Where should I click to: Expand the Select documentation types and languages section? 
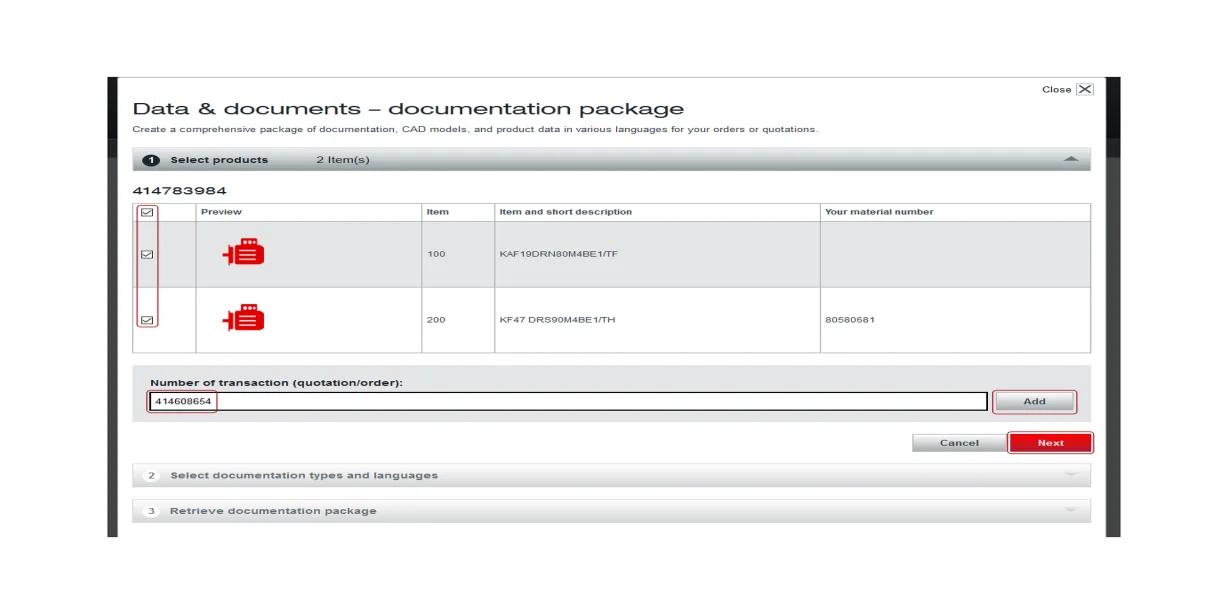point(1071,475)
